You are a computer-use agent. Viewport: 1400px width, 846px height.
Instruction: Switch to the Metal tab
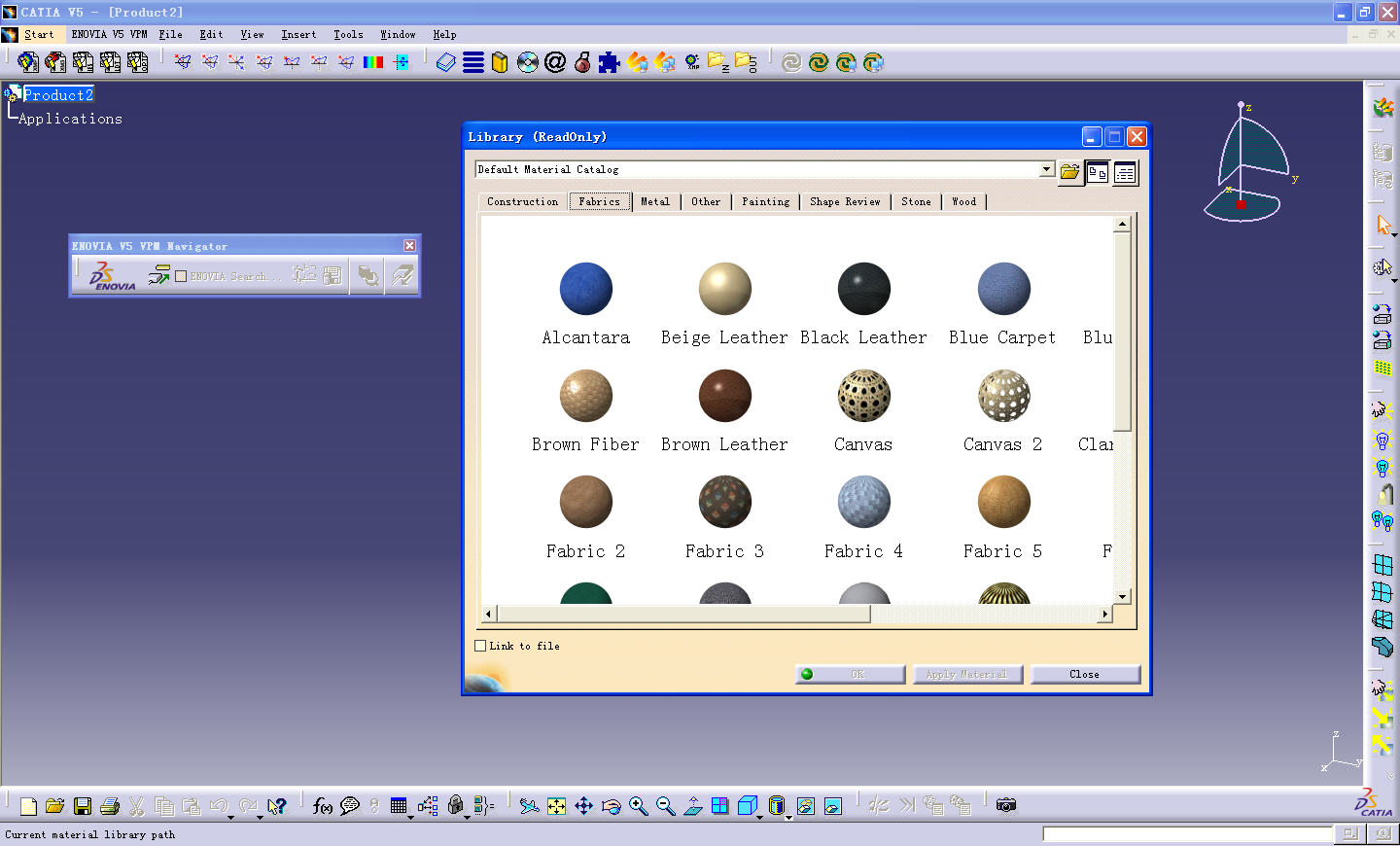pos(655,201)
